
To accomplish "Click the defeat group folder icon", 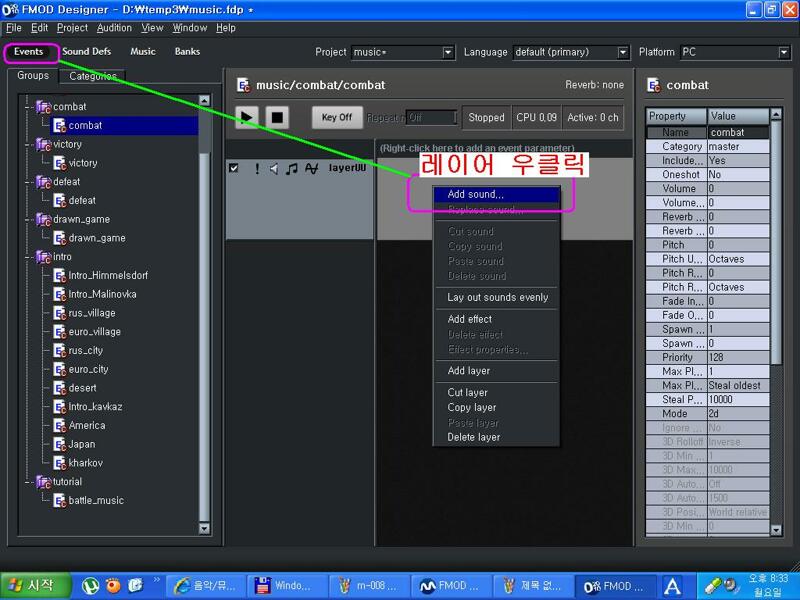I will pyautogui.click(x=43, y=182).
